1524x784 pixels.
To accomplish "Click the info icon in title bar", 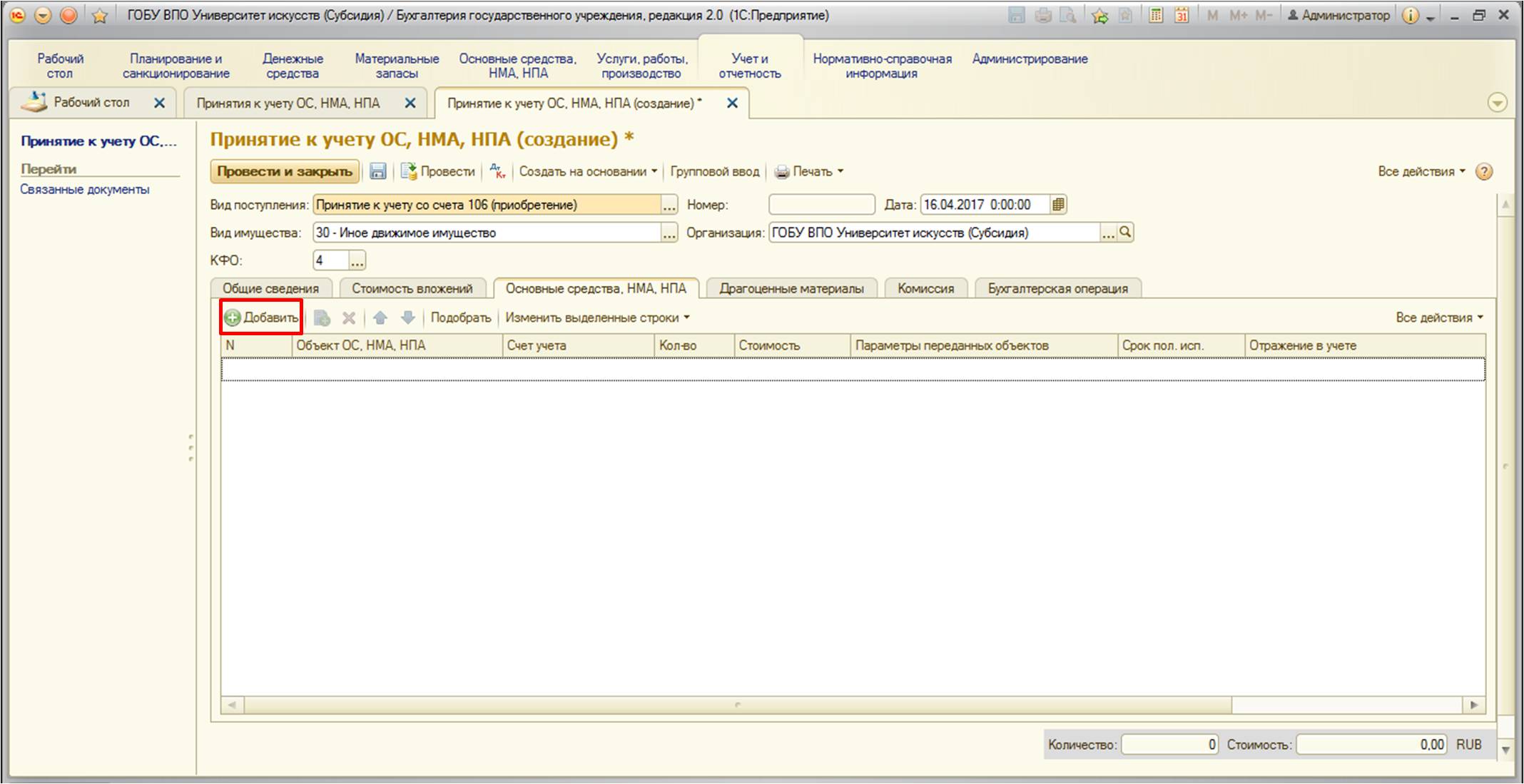I will 1410,15.
